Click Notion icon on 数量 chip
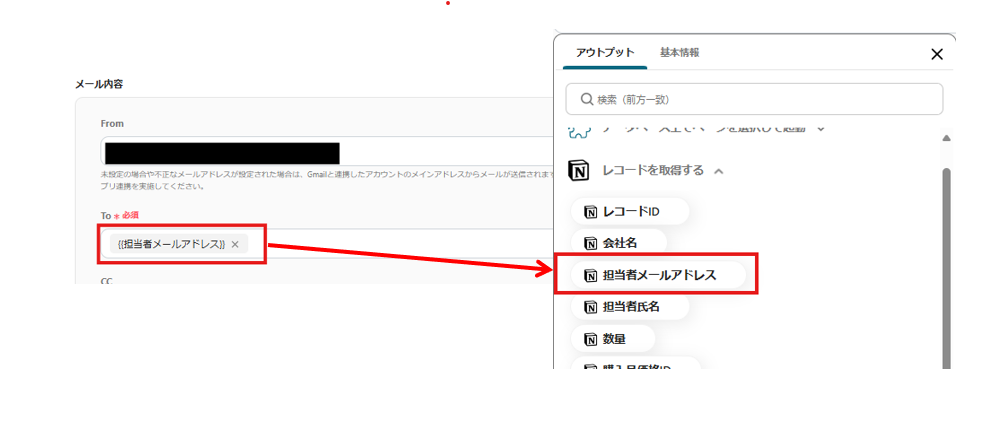The width and height of the screenshot is (1004, 444). click(x=590, y=339)
